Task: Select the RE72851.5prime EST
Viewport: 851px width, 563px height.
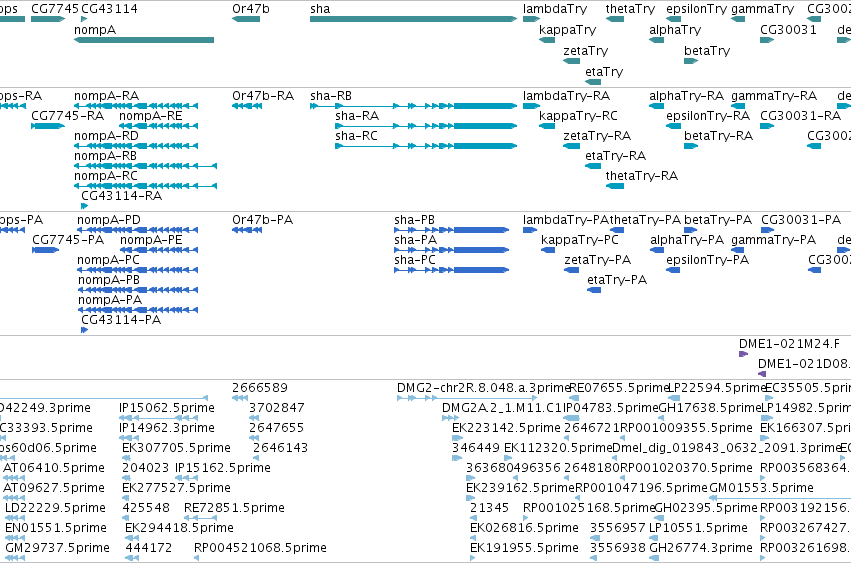Action: coord(200,518)
